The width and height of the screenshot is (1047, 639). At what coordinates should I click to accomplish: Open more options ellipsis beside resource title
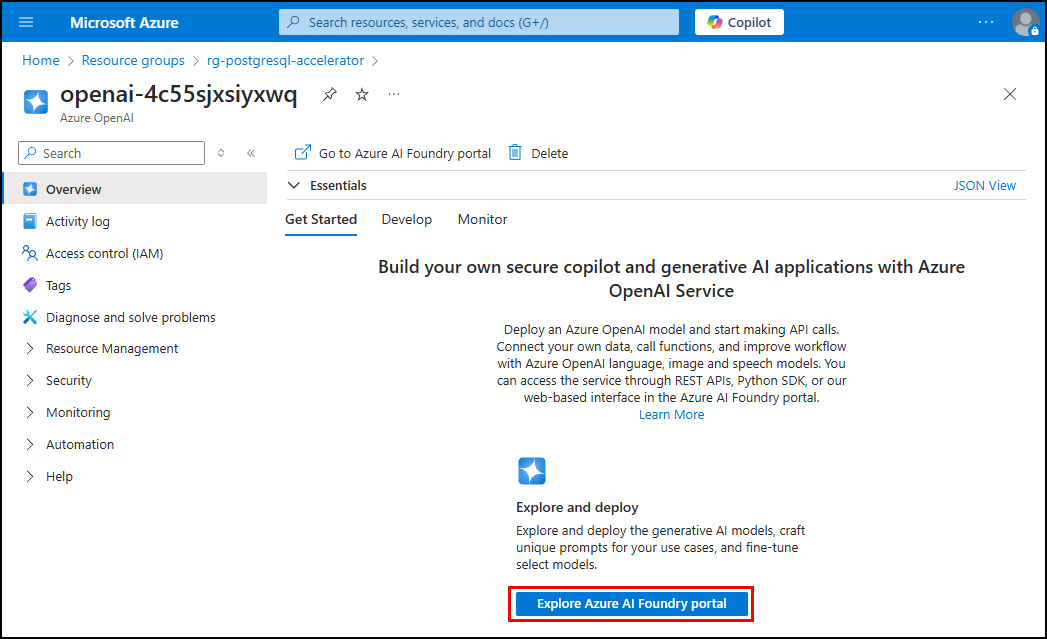click(394, 94)
